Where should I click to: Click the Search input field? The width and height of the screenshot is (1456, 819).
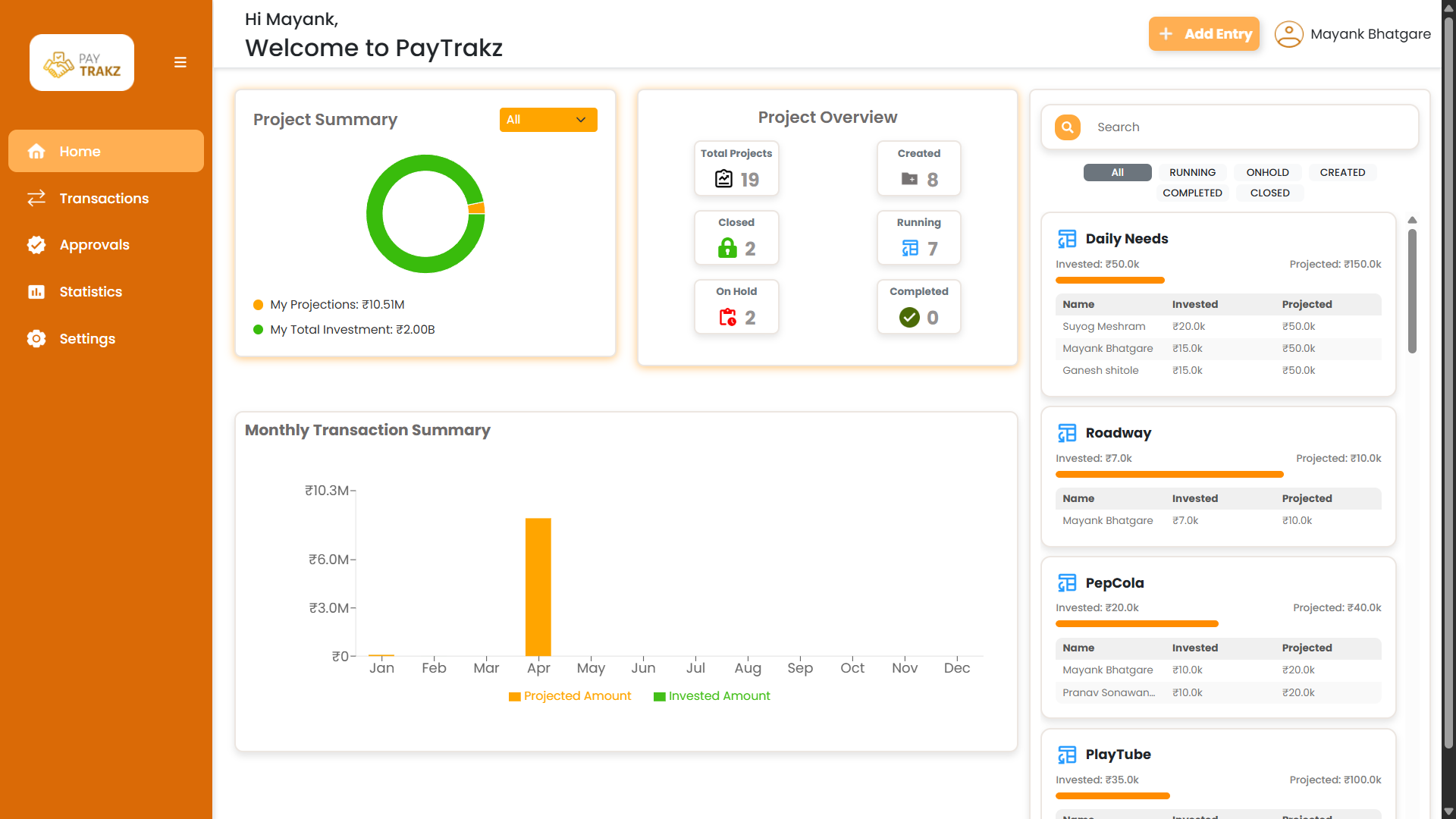click(1251, 127)
